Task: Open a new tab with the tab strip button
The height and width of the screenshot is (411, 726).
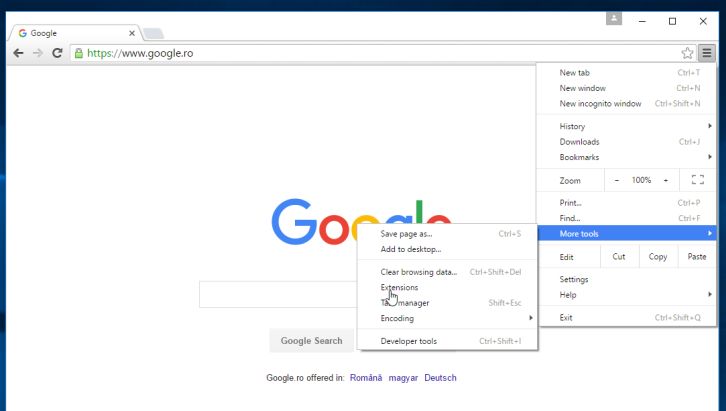Action: (153, 33)
